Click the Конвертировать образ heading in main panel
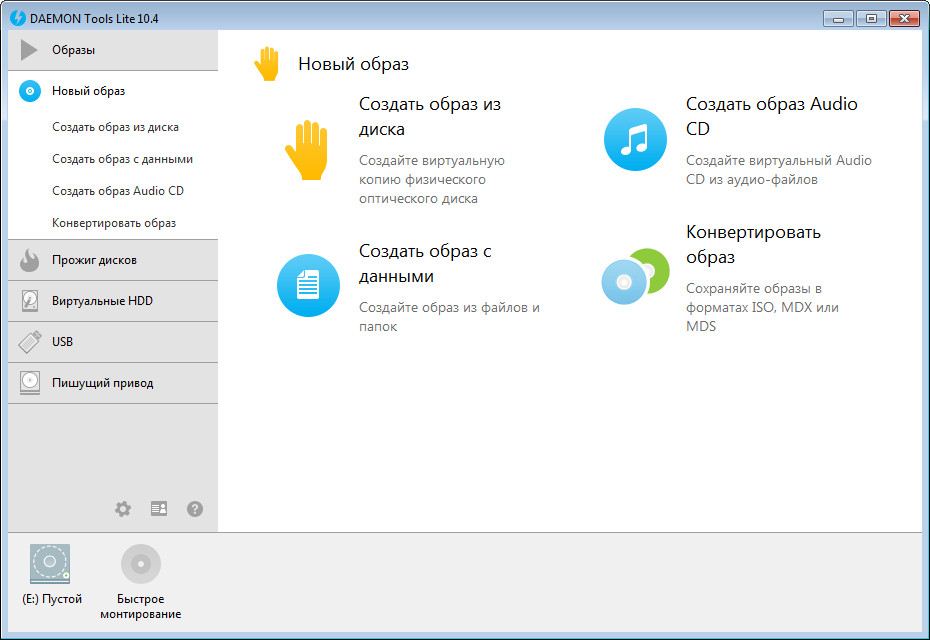The image size is (930, 640). click(753, 244)
